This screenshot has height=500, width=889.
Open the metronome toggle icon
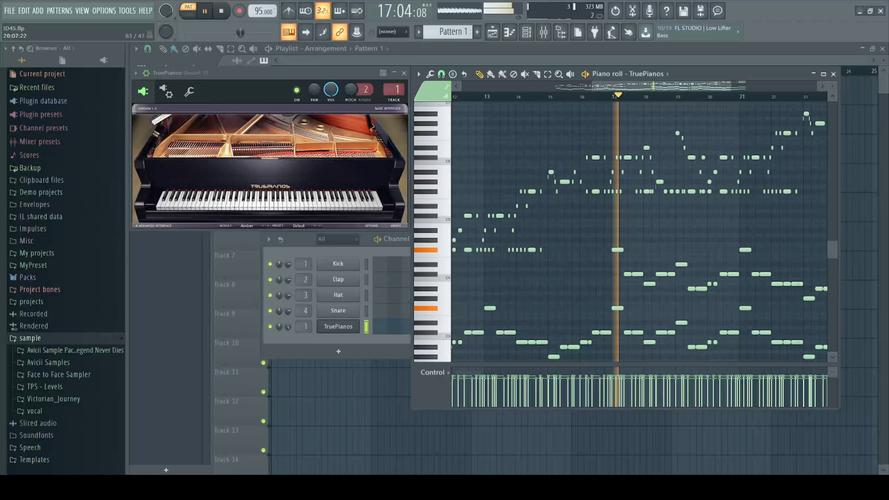coord(289,11)
